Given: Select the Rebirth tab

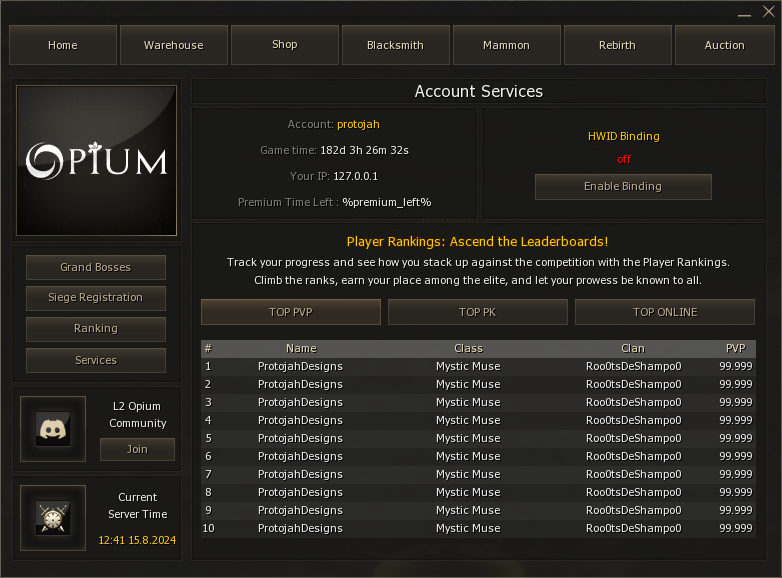Looking at the screenshot, I should tap(617, 45).
